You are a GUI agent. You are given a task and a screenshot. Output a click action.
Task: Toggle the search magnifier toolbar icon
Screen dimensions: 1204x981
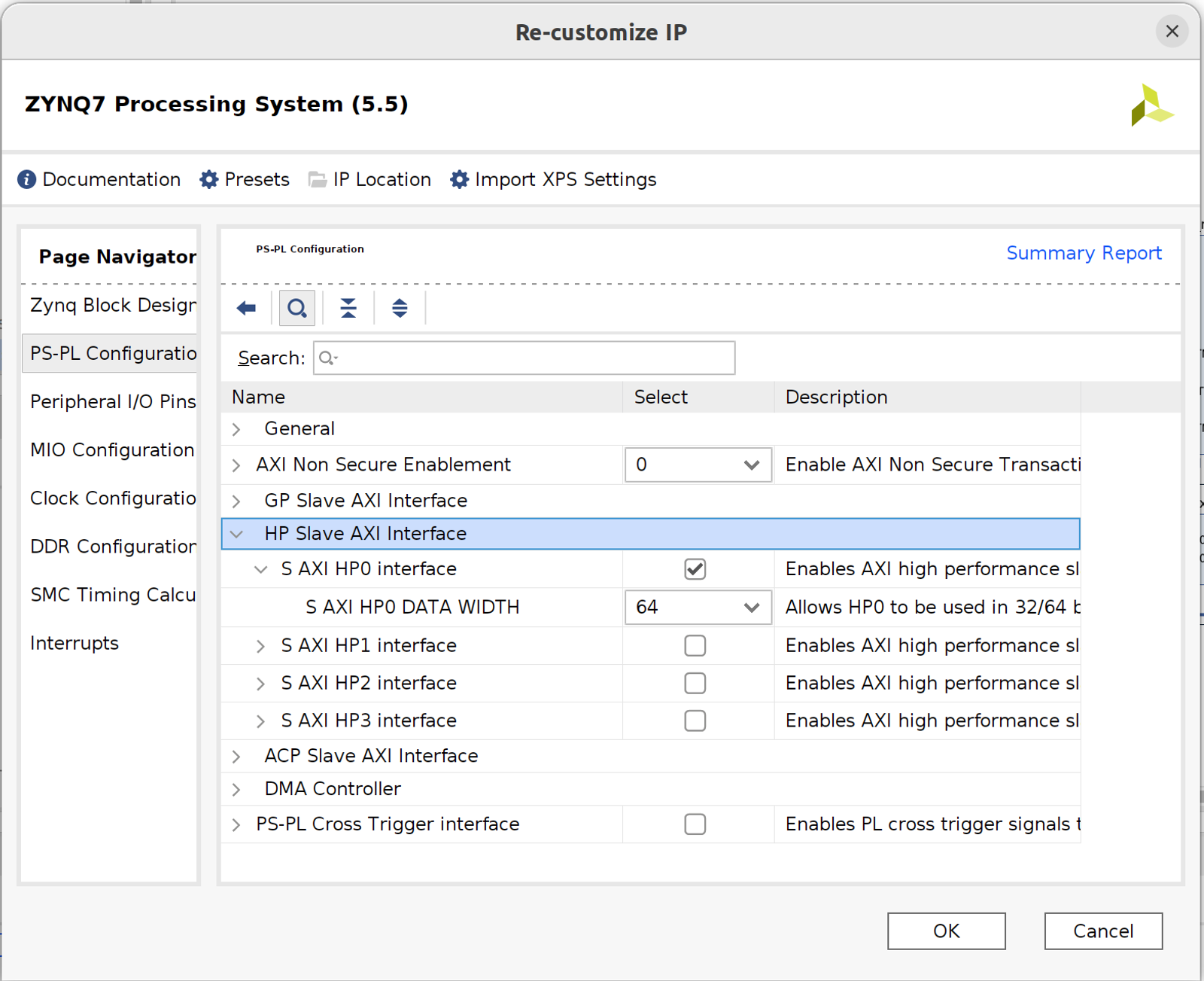coord(297,308)
